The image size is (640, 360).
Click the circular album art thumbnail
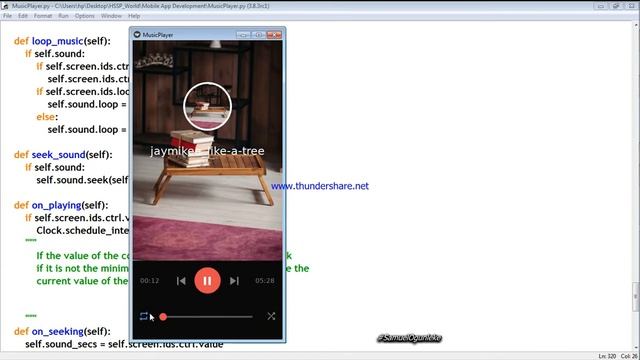tap(207, 106)
